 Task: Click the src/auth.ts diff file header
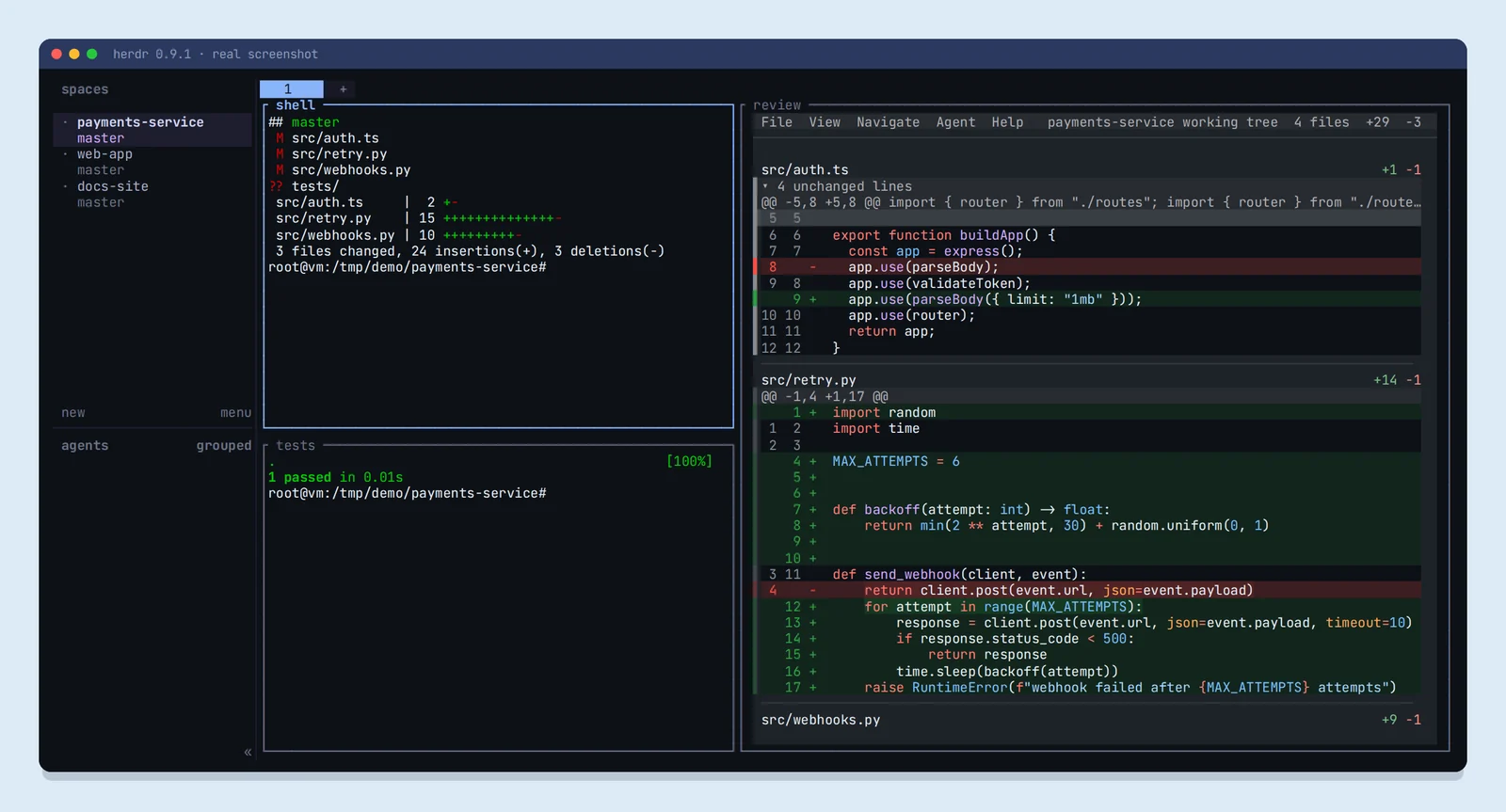coord(805,170)
